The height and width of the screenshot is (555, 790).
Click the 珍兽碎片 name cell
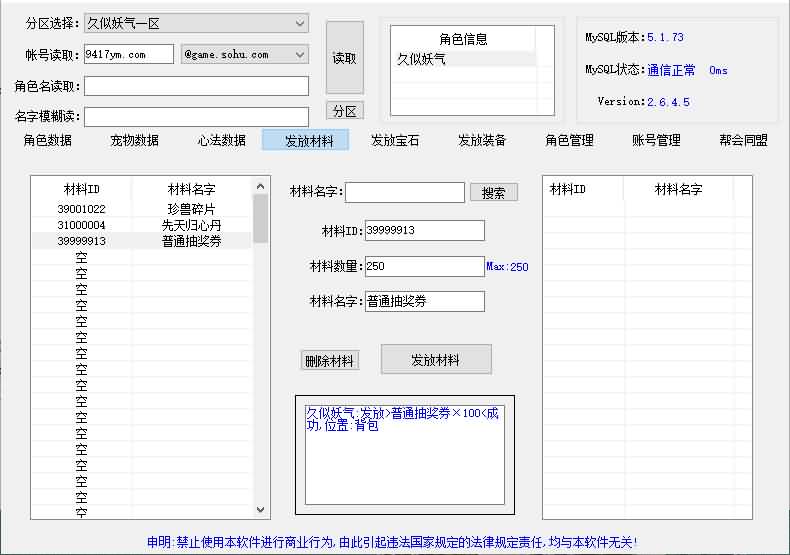pyautogui.click(x=191, y=209)
